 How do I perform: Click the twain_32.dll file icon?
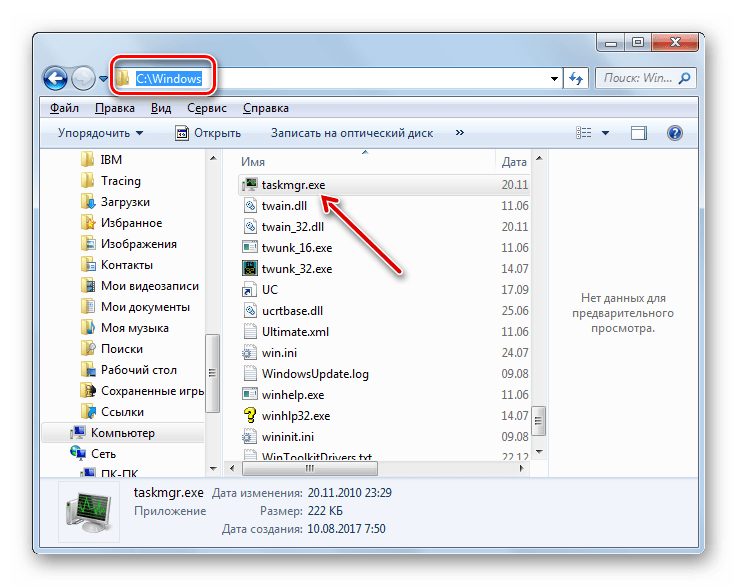point(249,226)
